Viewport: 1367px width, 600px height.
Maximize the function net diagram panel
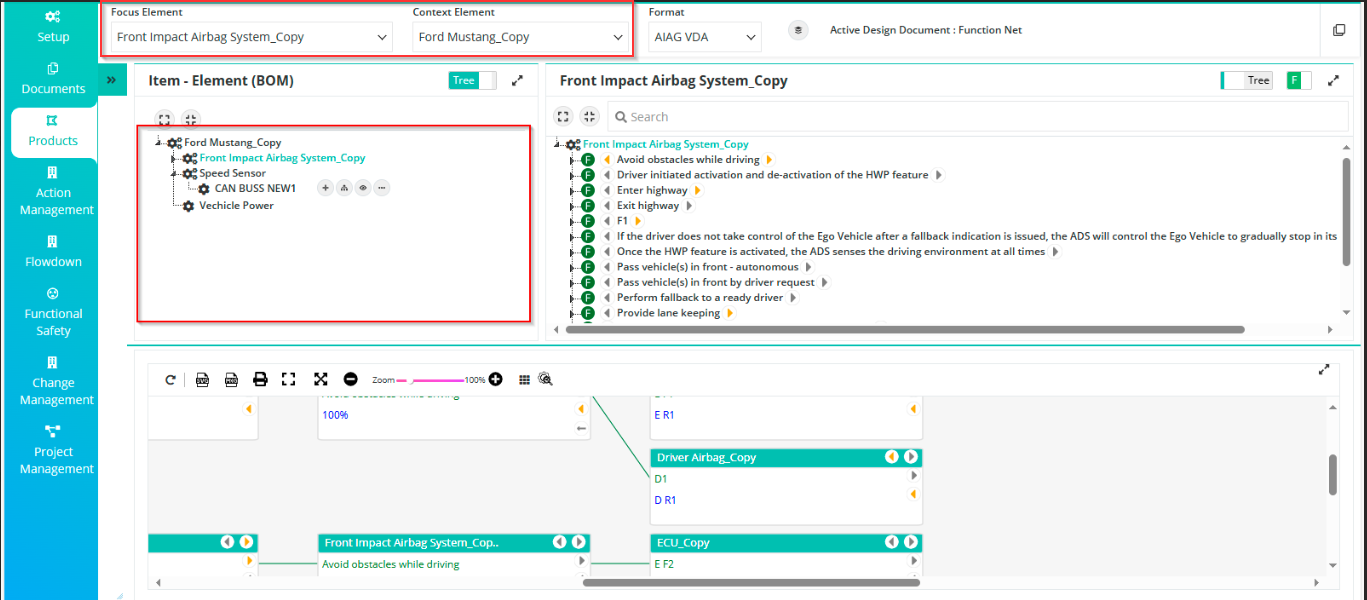coord(1324,369)
